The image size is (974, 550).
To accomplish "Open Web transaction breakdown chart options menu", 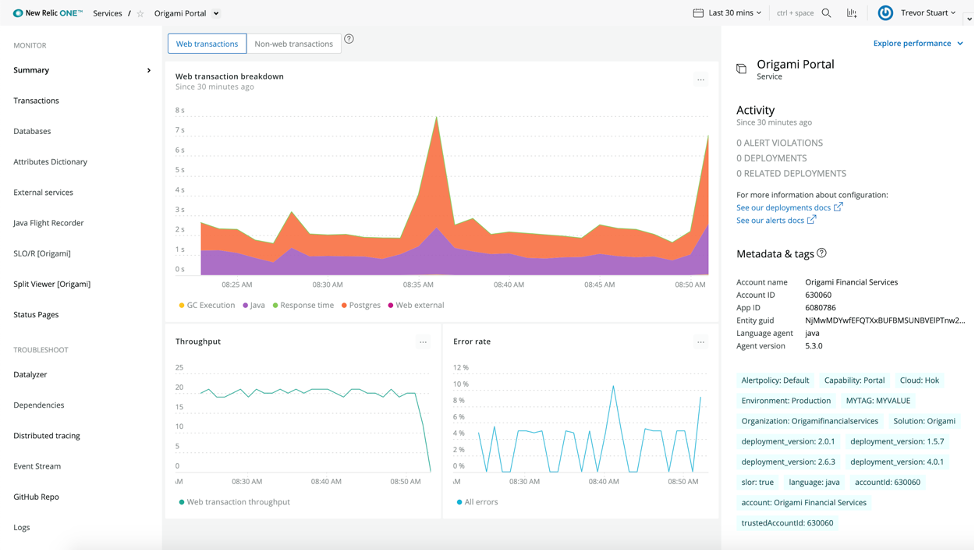I will point(701,80).
